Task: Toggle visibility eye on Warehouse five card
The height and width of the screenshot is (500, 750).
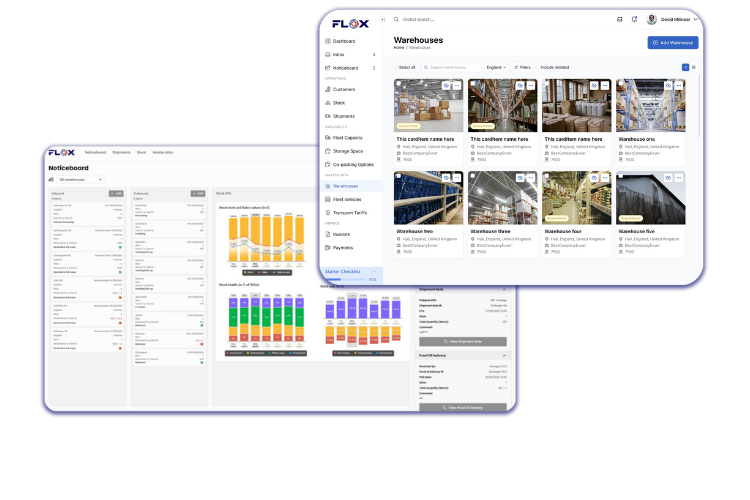Action: tap(668, 178)
